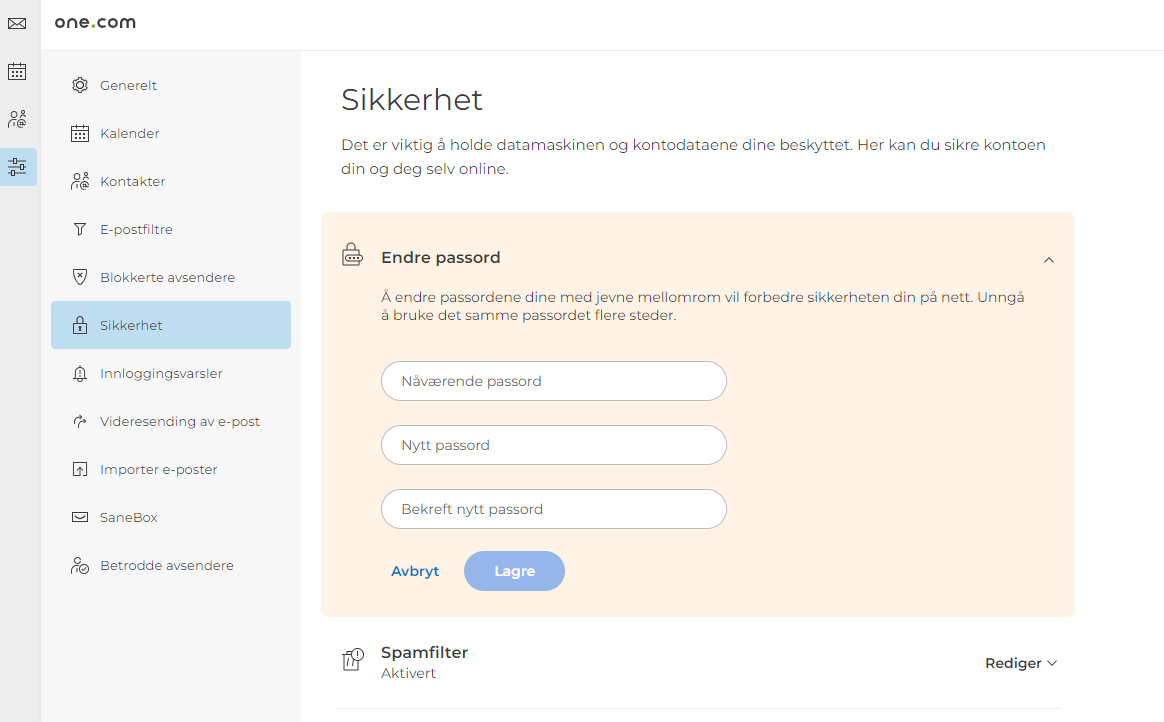Open the contacts icon in left rail

[x=17, y=119]
